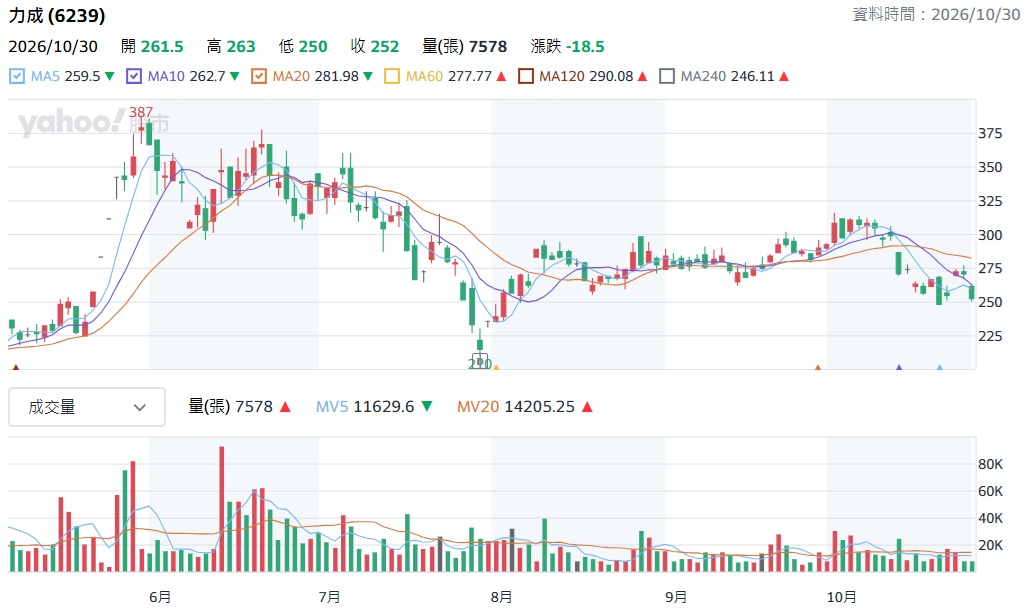
Task: Uncheck the MA10 moving average checkbox
Action: point(133,77)
